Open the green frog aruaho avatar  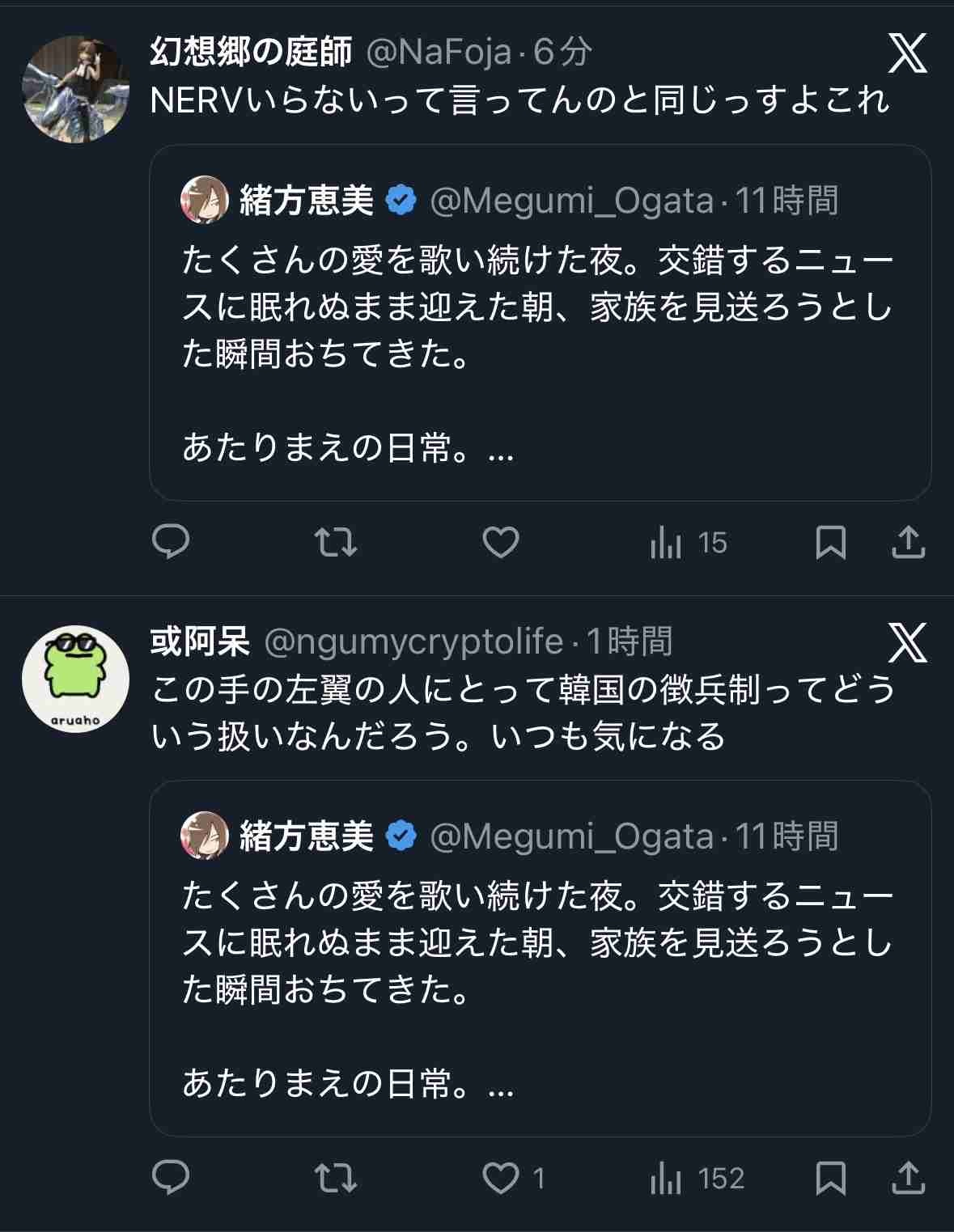[75, 678]
